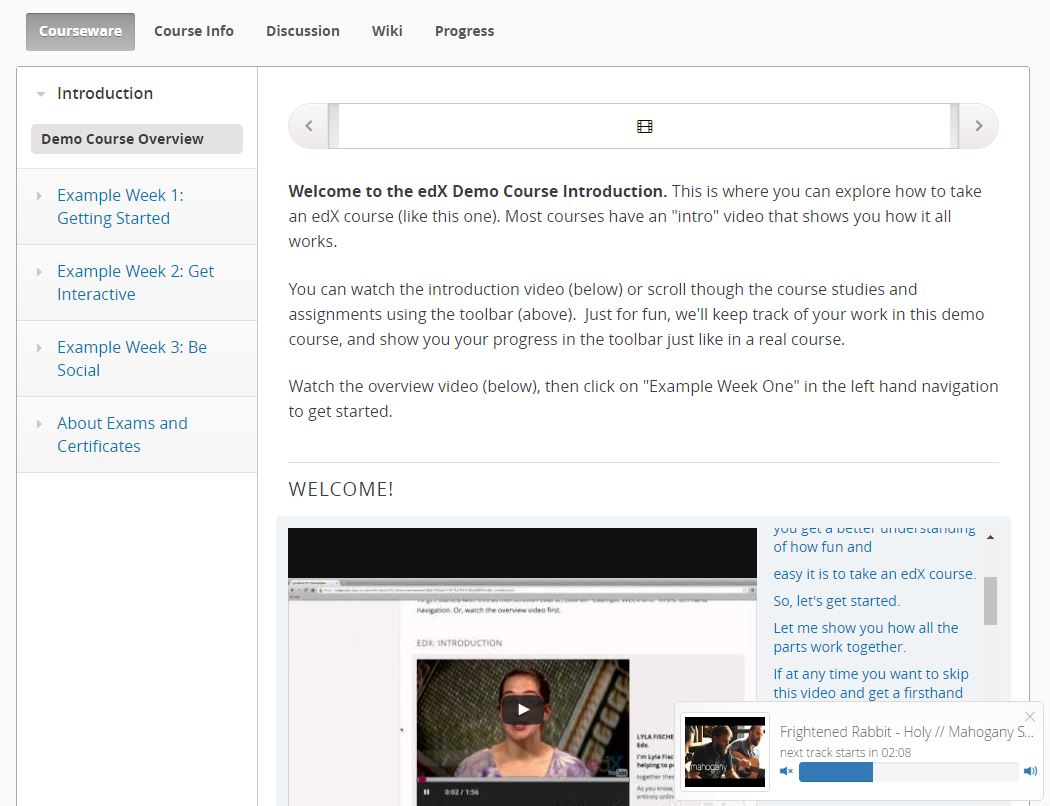Click the video unit icon in sequence bar
Viewport: 1050px width, 806px height.
pyautogui.click(x=644, y=126)
